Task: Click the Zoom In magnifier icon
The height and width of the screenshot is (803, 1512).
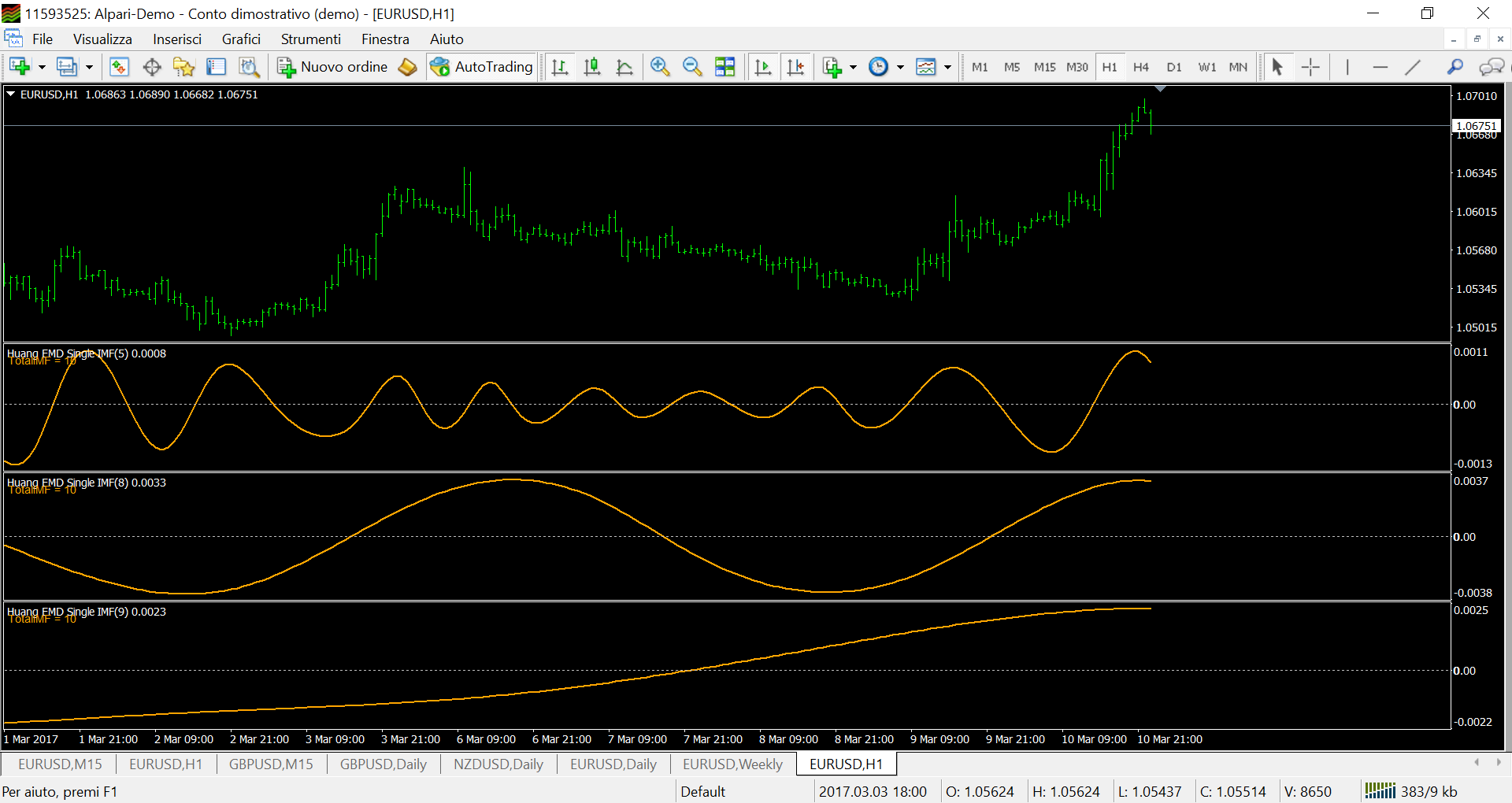Action: click(x=660, y=67)
